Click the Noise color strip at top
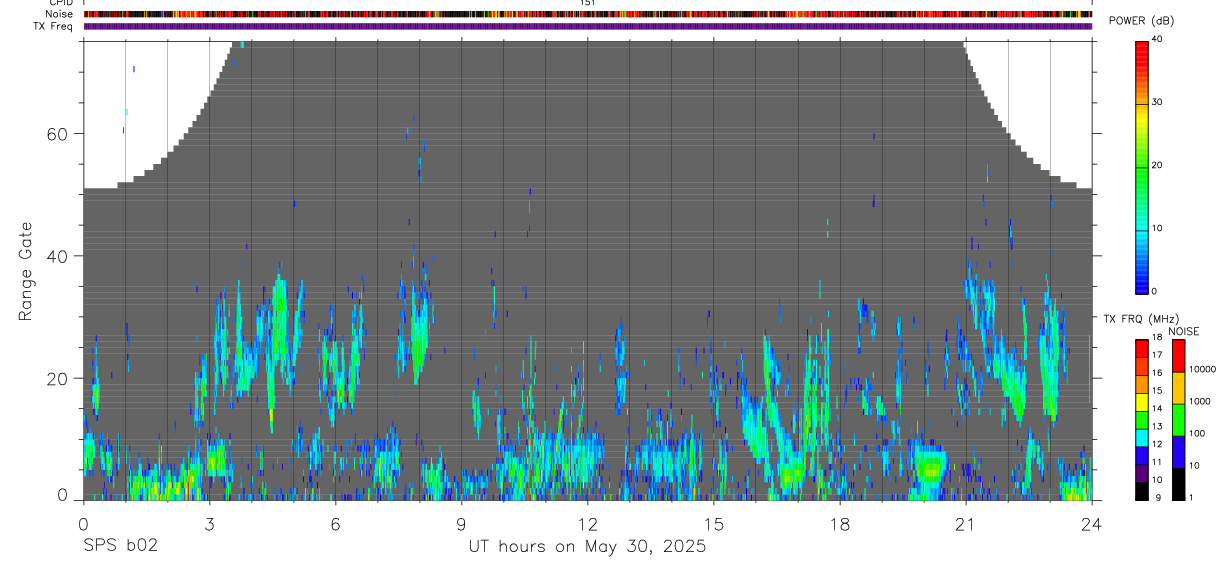This screenshot has width=1228, height=567. 587,15
